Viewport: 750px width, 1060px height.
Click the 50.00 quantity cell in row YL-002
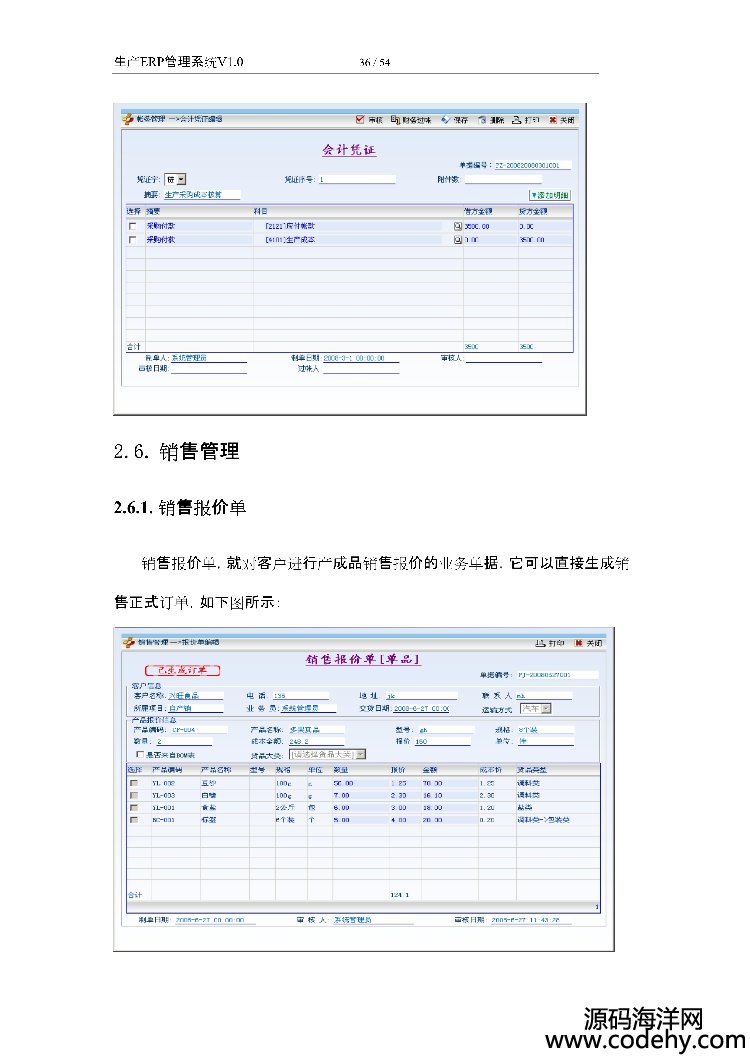[x=344, y=784]
